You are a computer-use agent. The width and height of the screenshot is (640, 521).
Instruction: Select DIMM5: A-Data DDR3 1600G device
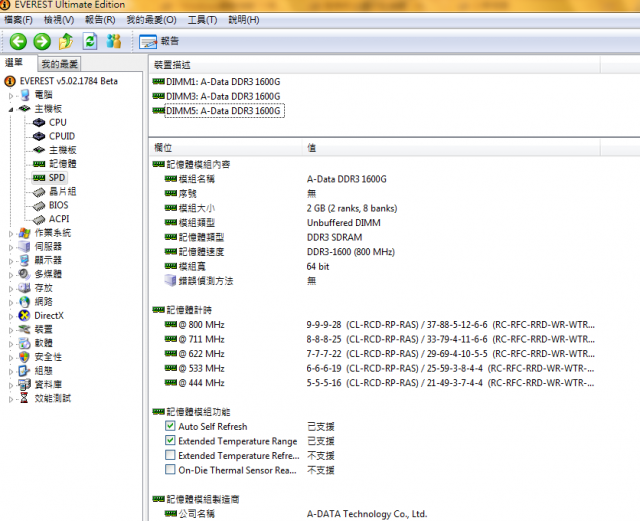(x=224, y=111)
